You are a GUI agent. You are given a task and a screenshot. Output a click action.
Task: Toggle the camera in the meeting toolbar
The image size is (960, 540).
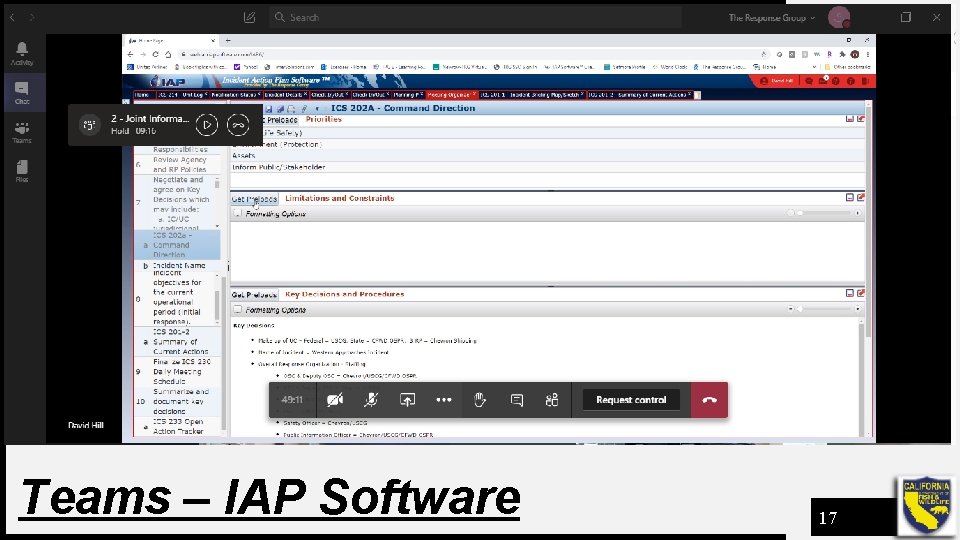tap(335, 400)
